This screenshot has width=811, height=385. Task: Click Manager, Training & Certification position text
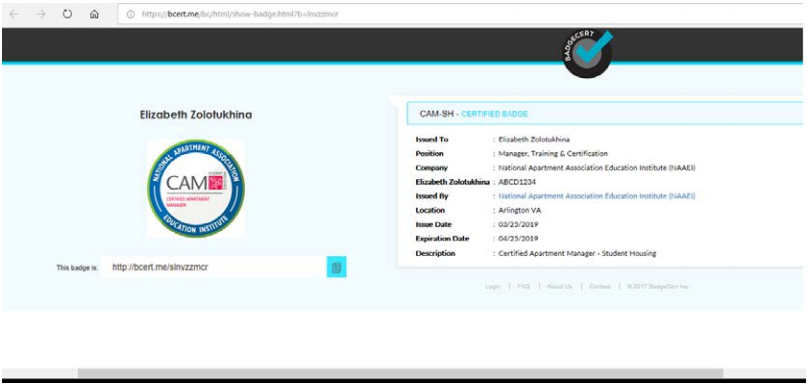(x=553, y=154)
